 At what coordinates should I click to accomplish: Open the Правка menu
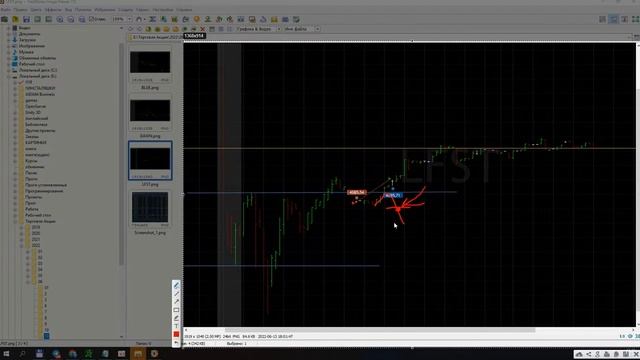tap(20, 9)
